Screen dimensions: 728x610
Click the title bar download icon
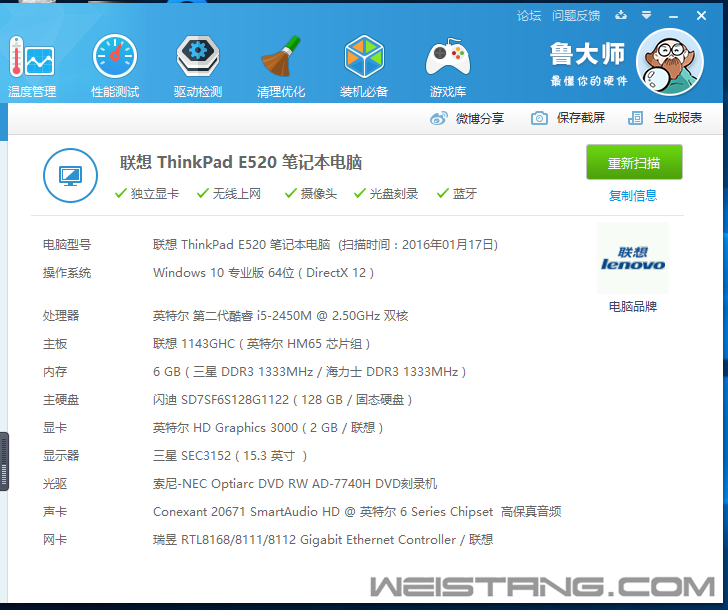622,15
